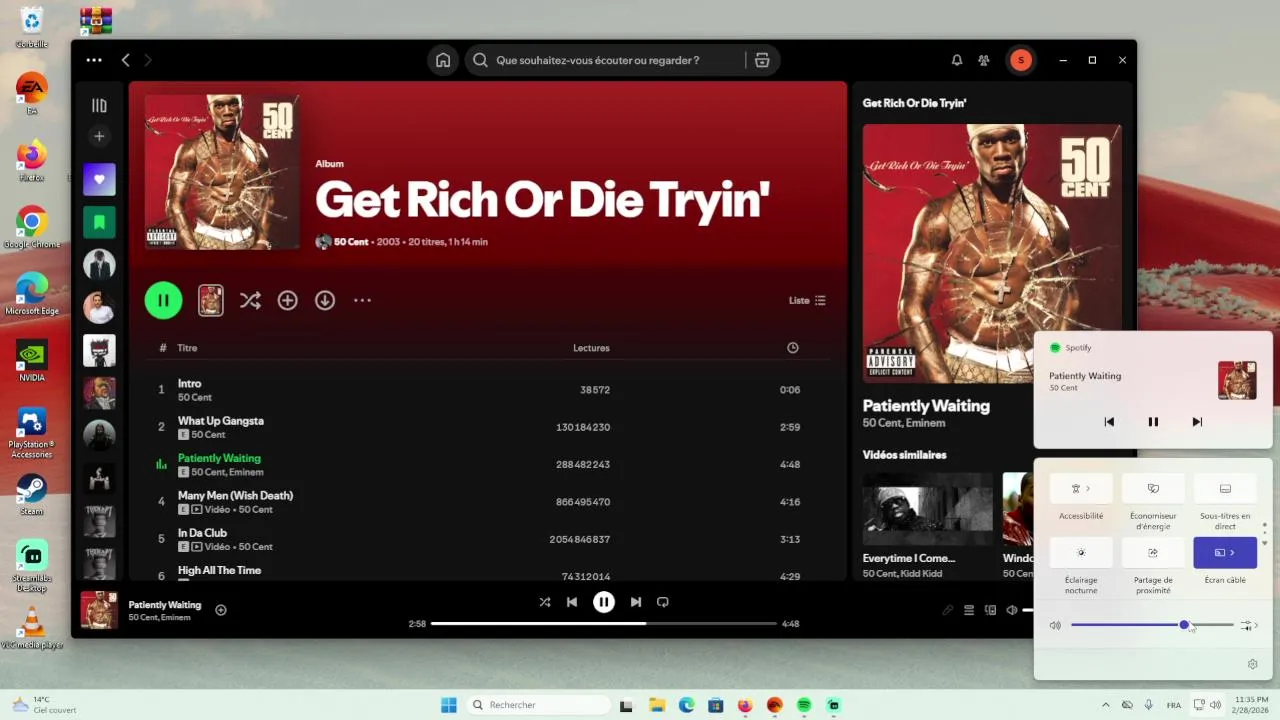Expand Accessibilité quick settings tile
The width and height of the screenshot is (1280, 720).
click(1081, 489)
